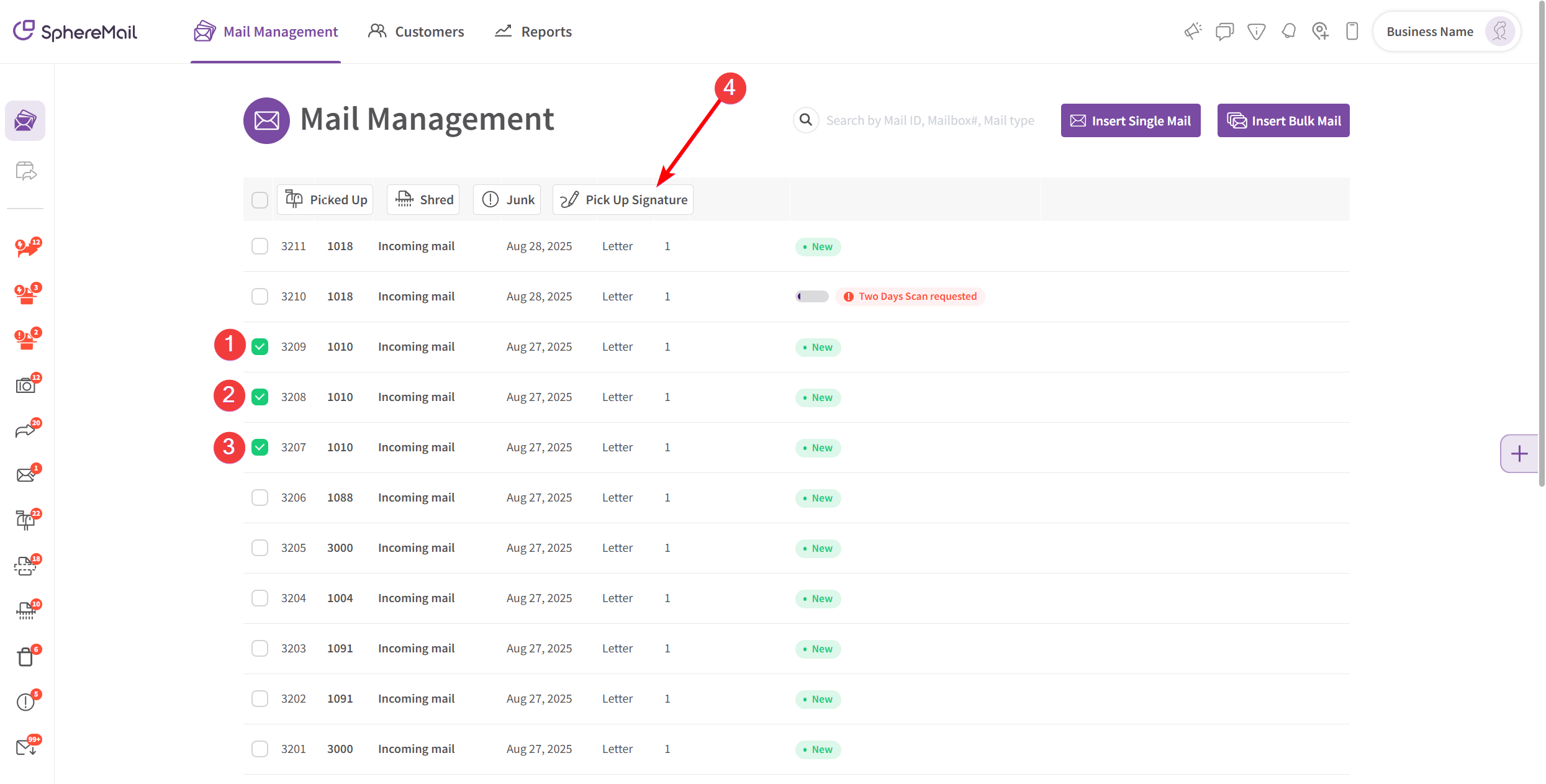Viewport: 1546px width, 784px height.
Task: Click the notification bell icon
Action: pyautogui.click(x=1288, y=31)
